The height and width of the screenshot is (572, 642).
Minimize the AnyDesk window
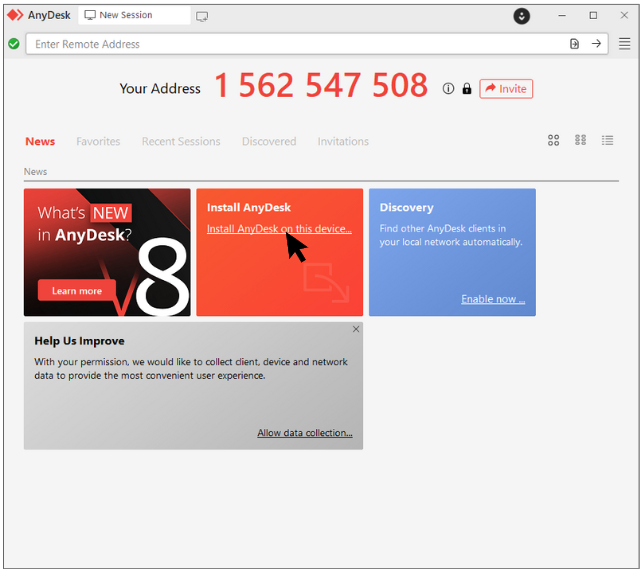point(562,16)
